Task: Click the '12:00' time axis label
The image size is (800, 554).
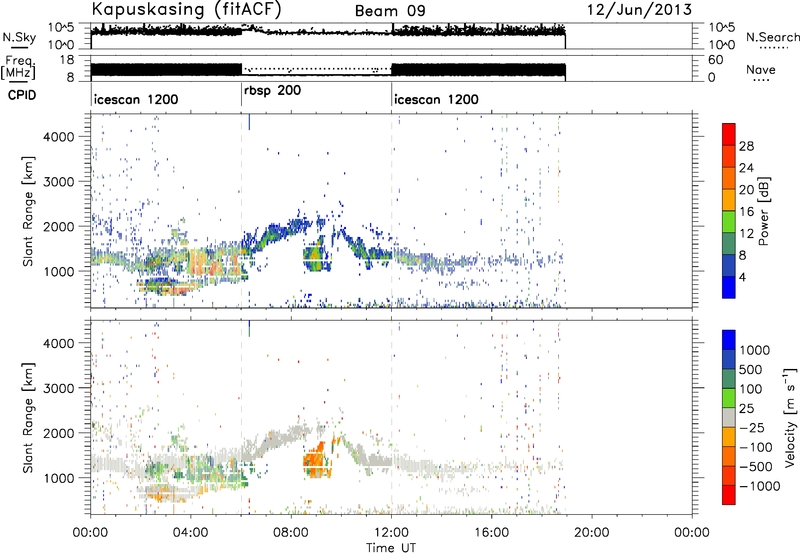Action: click(x=391, y=533)
